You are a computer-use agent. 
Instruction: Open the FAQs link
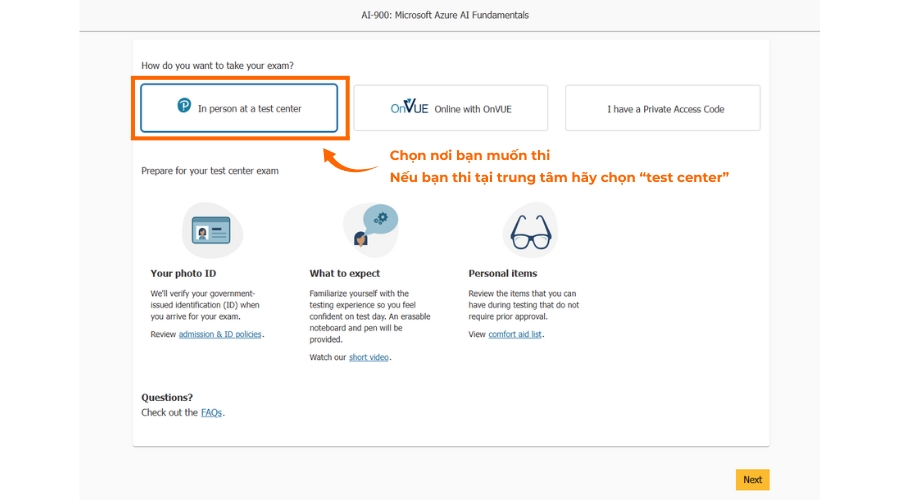(x=211, y=413)
